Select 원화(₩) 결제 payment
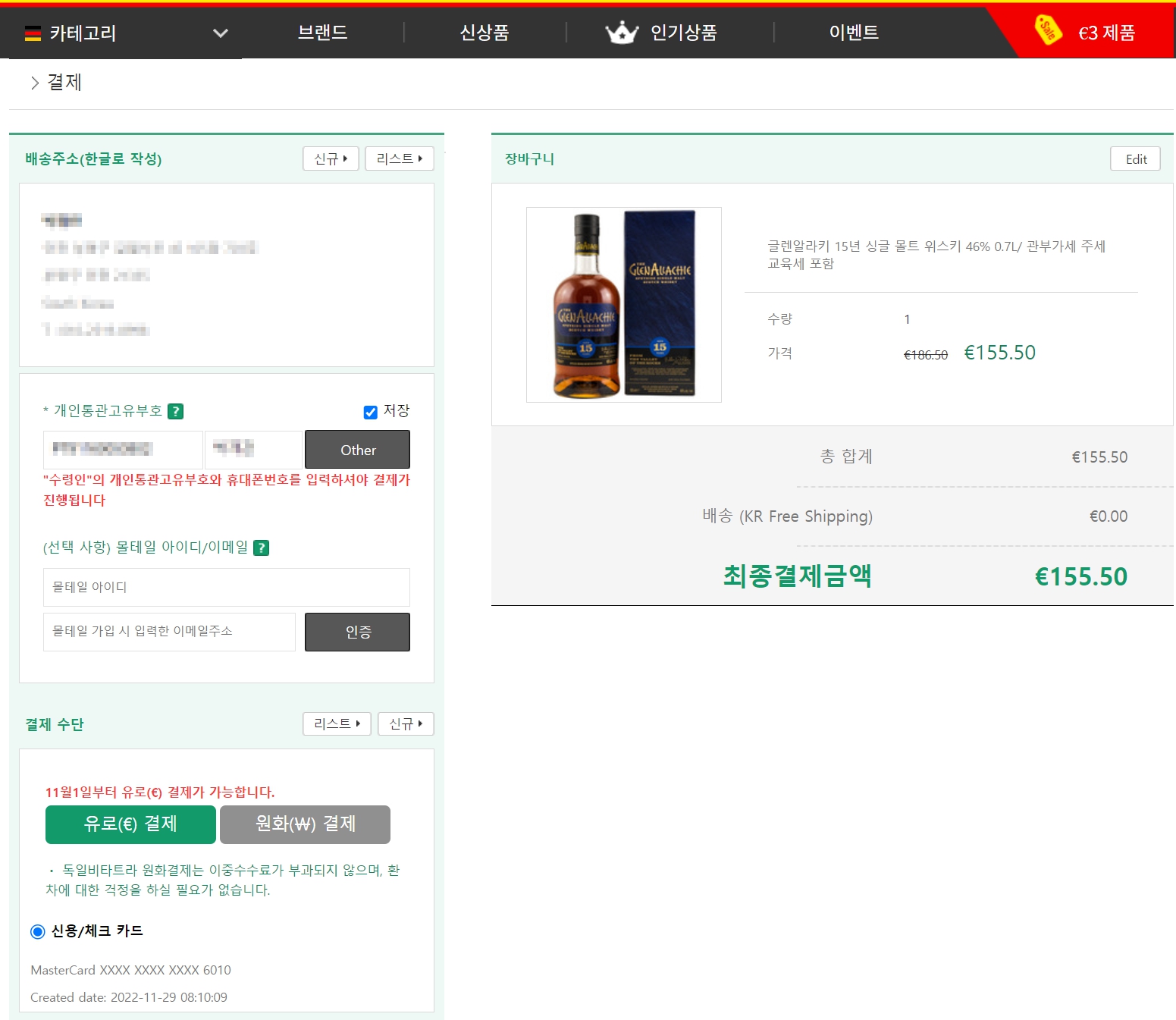 point(305,824)
